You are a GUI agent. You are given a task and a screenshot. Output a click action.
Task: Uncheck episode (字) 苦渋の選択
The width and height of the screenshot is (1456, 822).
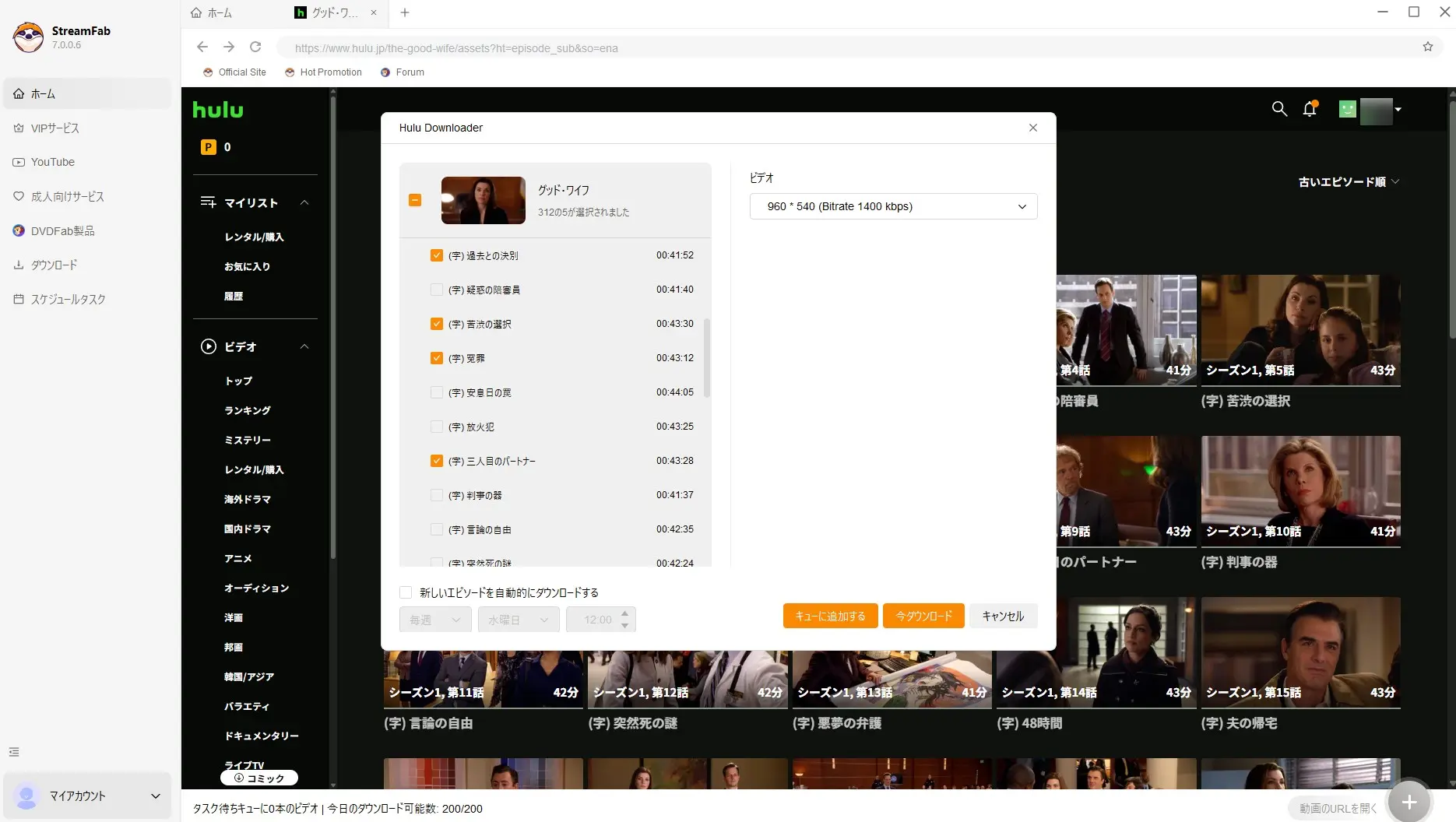tap(437, 324)
